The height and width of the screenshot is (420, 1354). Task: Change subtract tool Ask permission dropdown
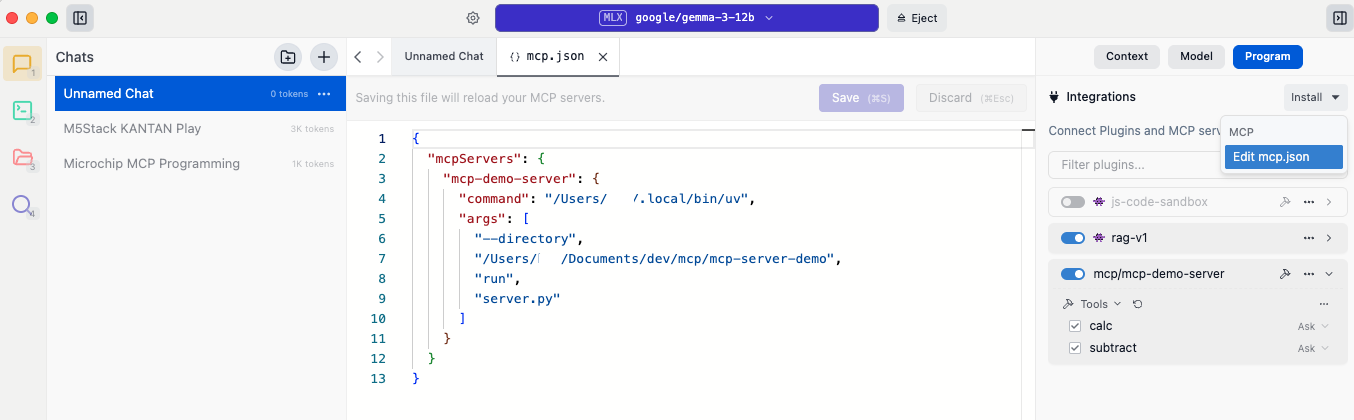1313,348
